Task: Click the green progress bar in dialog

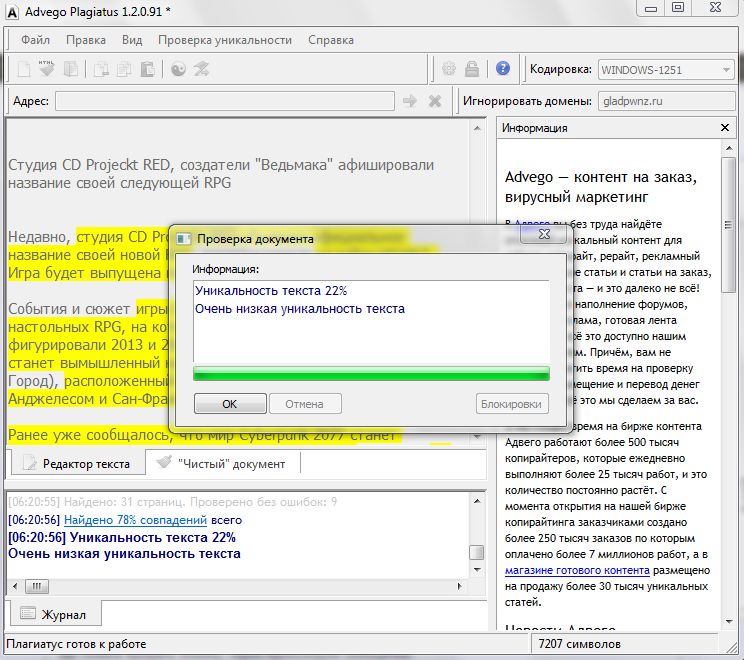Action: tap(371, 374)
